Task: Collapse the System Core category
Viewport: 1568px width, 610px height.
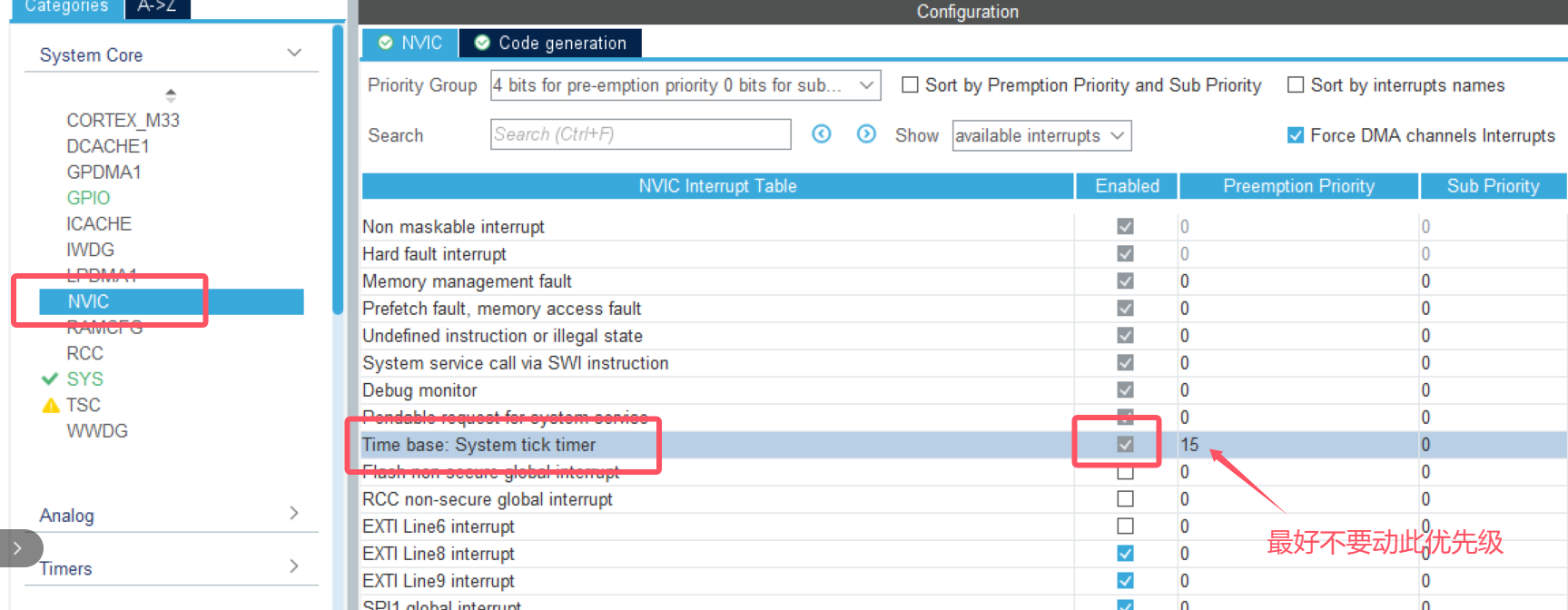Action: [294, 54]
